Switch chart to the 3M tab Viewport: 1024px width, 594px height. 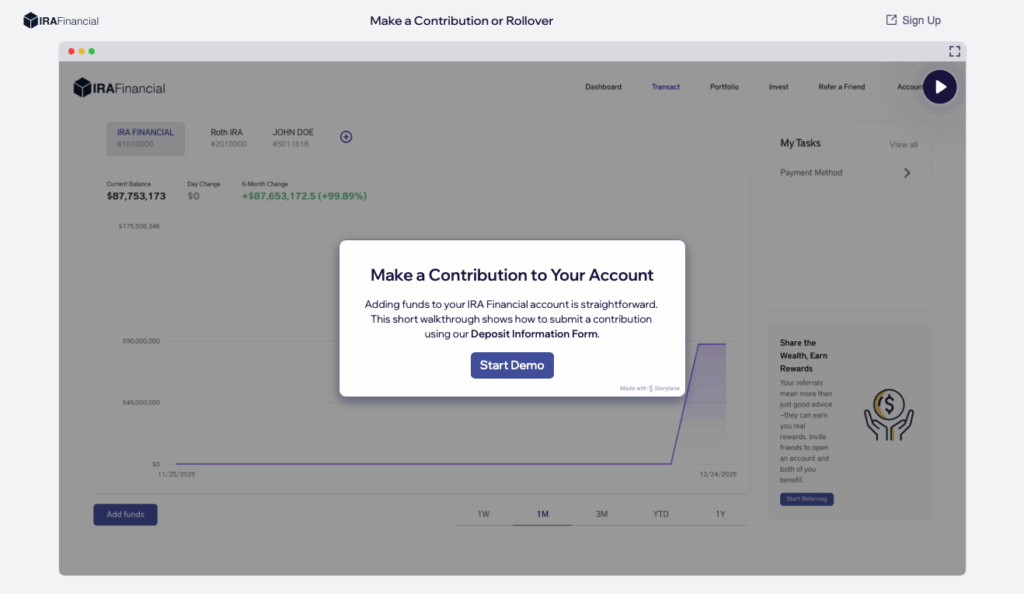[602, 514]
